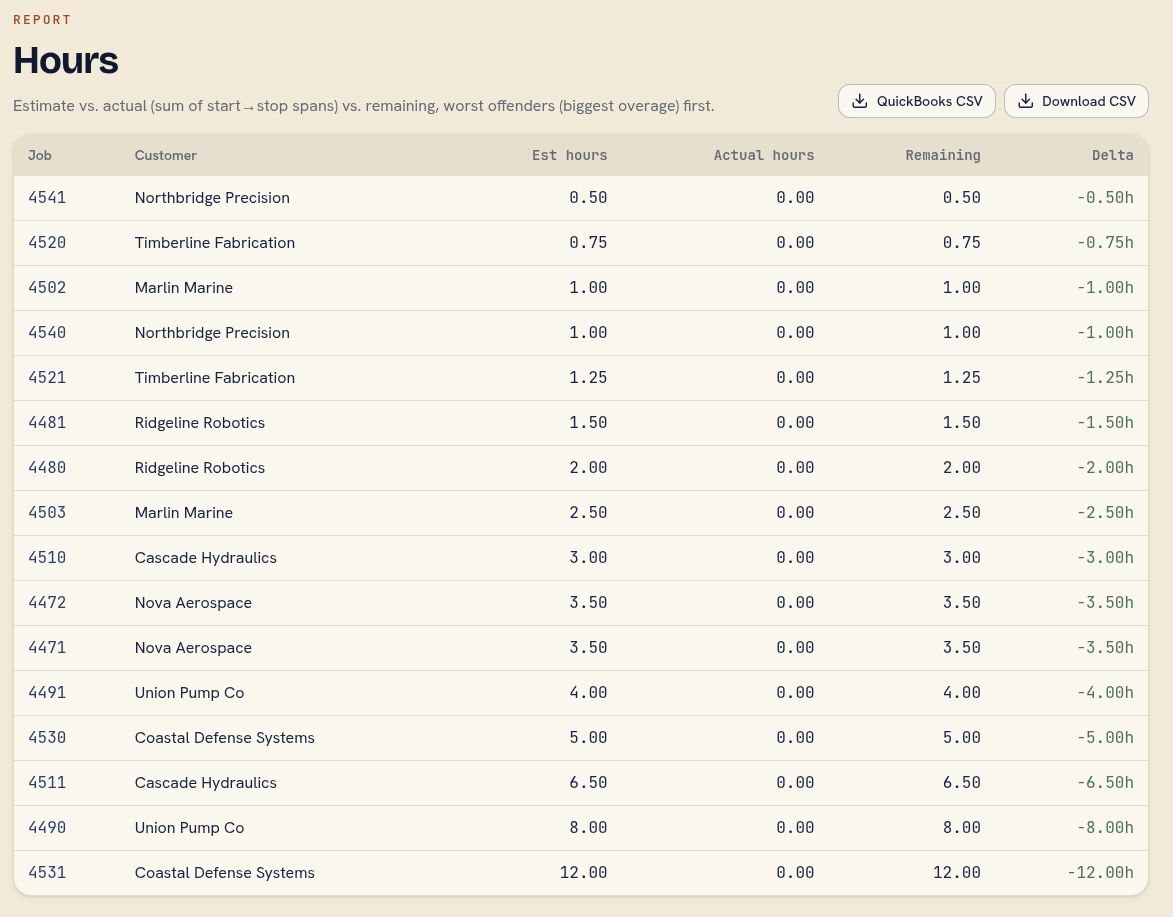This screenshot has width=1173, height=917.
Task: Open job 4491 link
Action: [x=47, y=693]
